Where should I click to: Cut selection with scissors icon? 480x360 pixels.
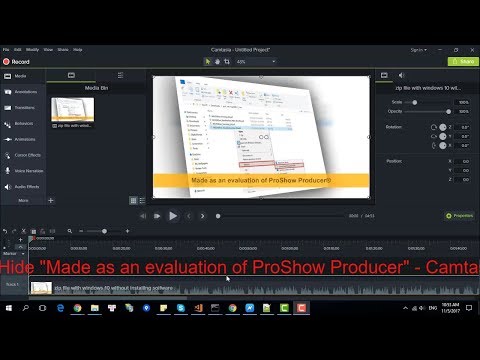pos(24,231)
